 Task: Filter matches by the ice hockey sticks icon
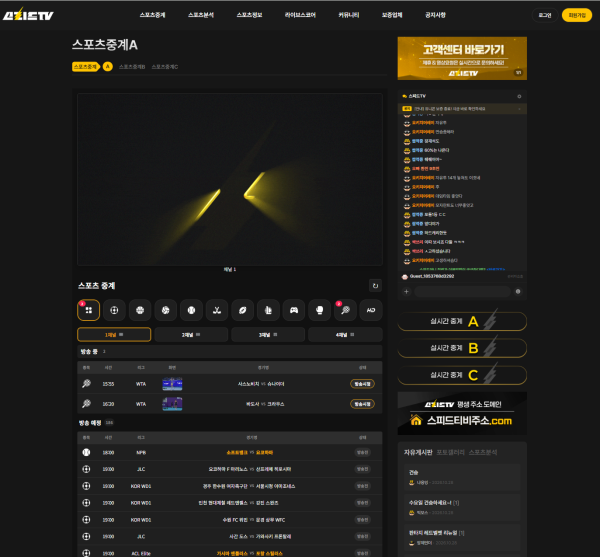click(217, 310)
